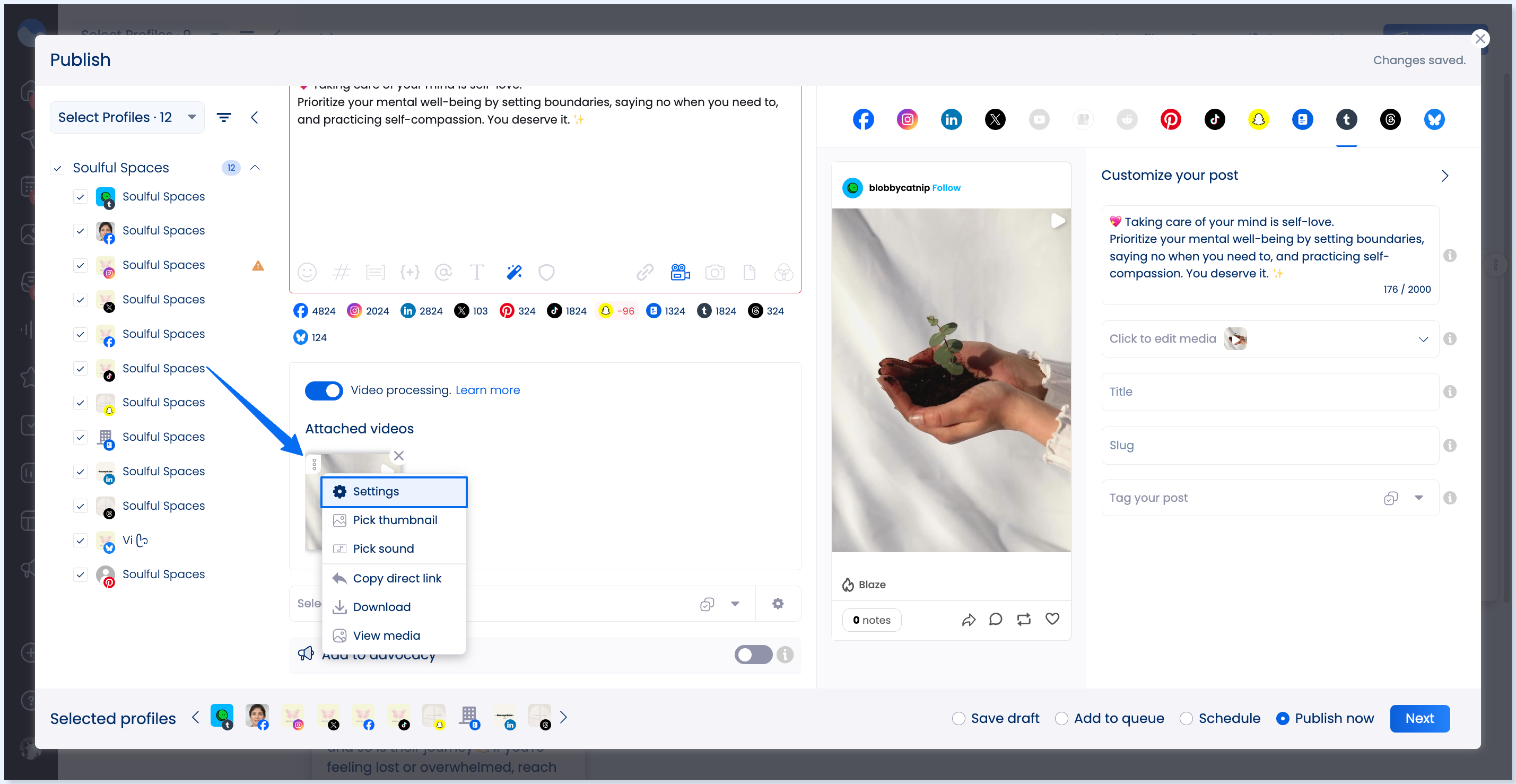This screenshot has width=1516, height=784.
Task: Open the Instagram preview tab
Action: 907,119
